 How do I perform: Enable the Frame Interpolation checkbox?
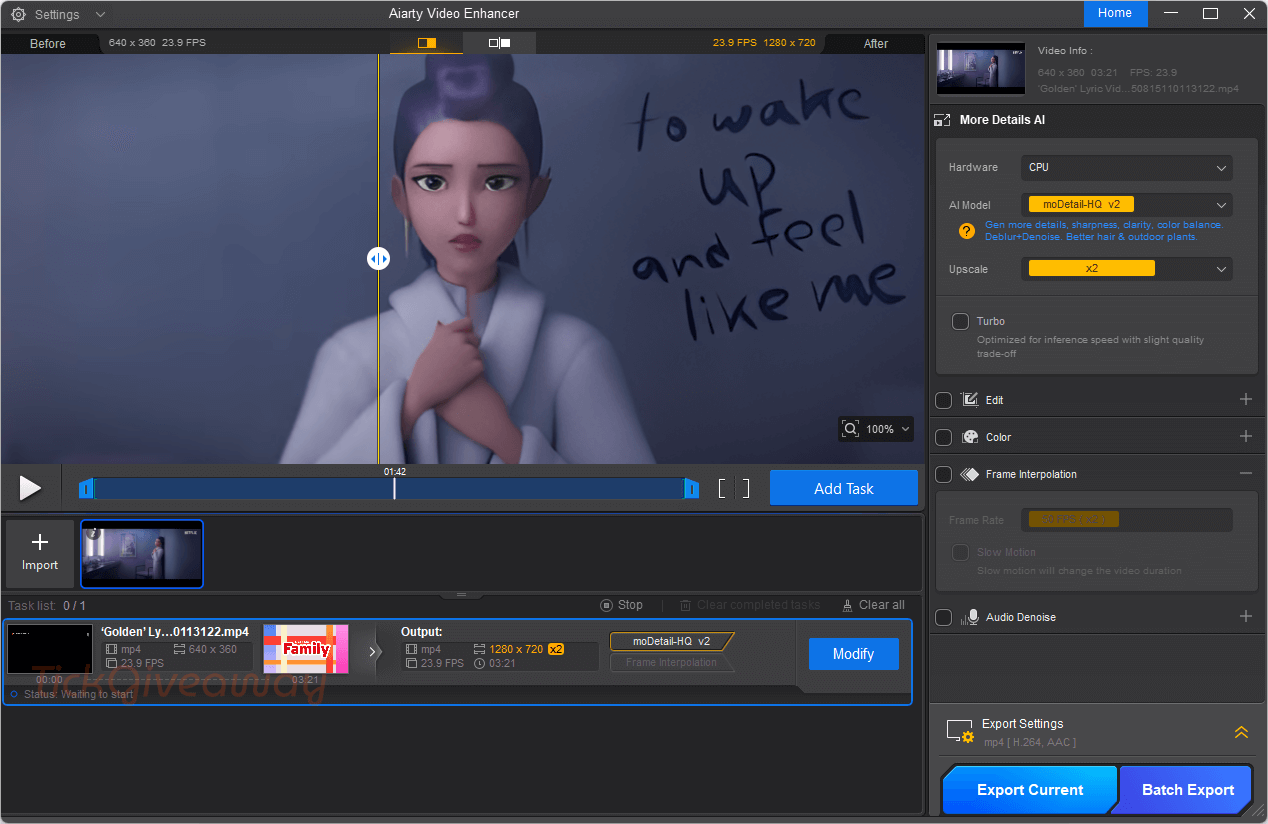(x=943, y=474)
